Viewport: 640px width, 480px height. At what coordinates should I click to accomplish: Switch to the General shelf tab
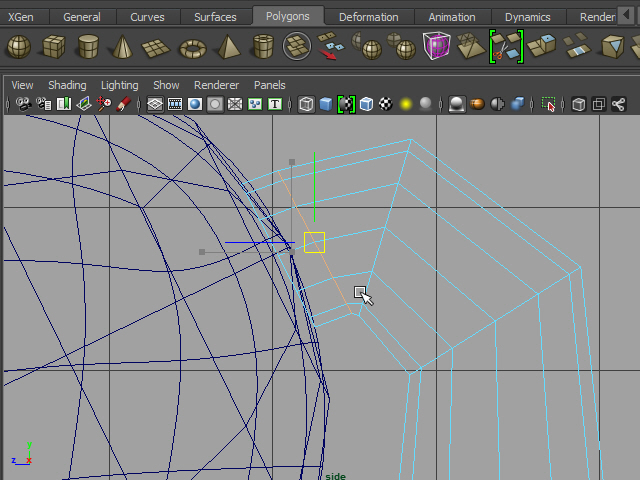82,17
